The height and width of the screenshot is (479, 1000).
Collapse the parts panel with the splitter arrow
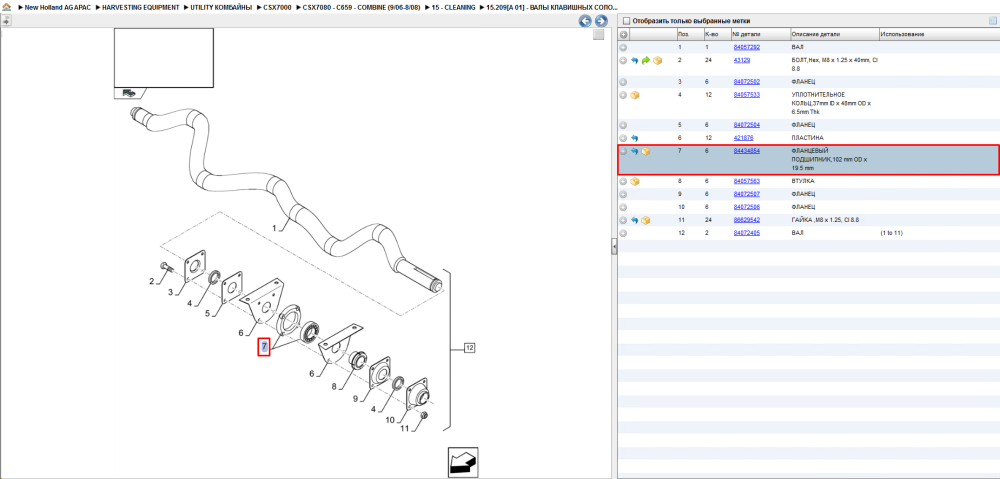(x=614, y=246)
